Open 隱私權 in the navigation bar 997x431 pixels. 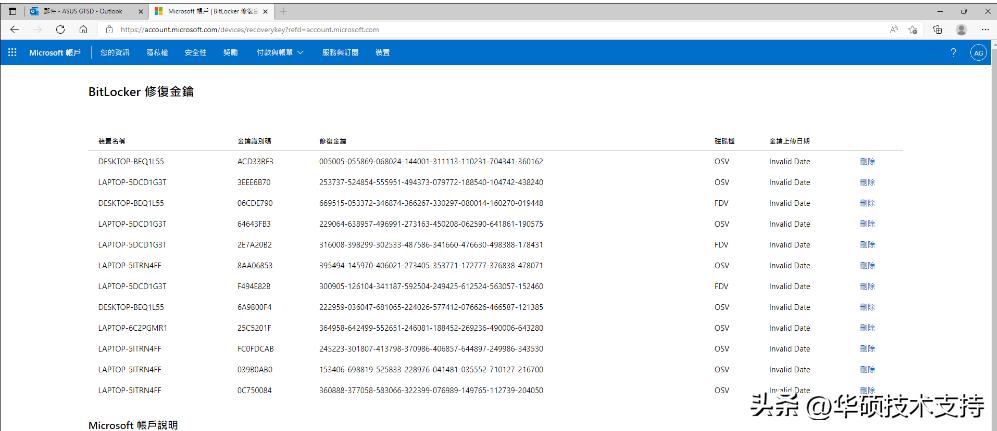pyautogui.click(x=157, y=53)
